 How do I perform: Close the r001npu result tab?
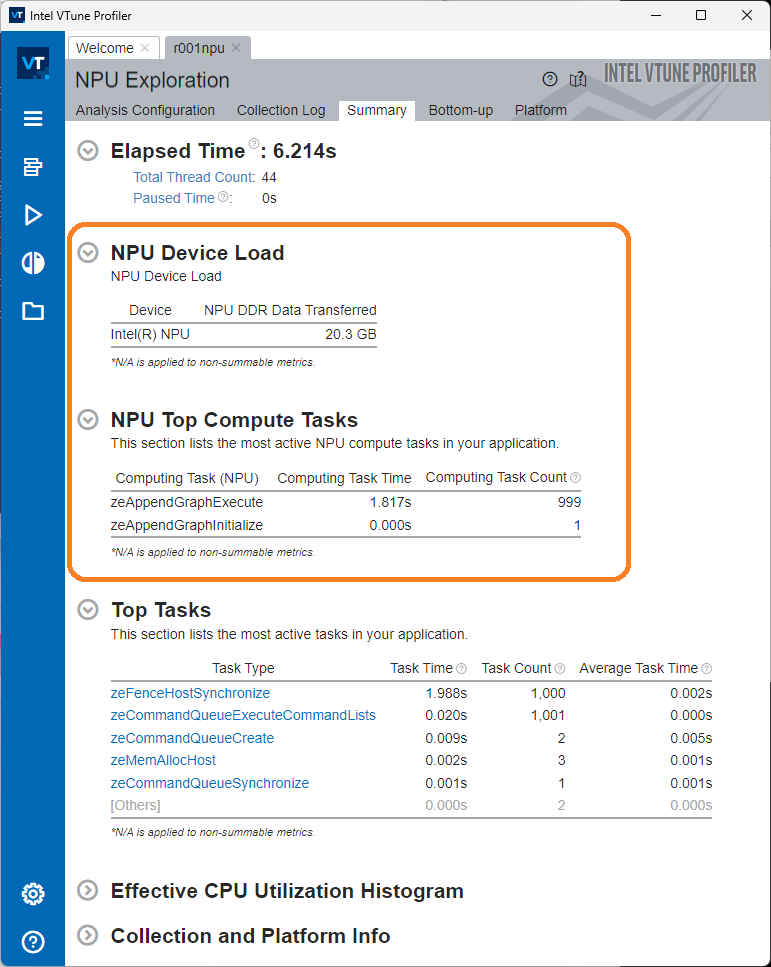(236, 48)
